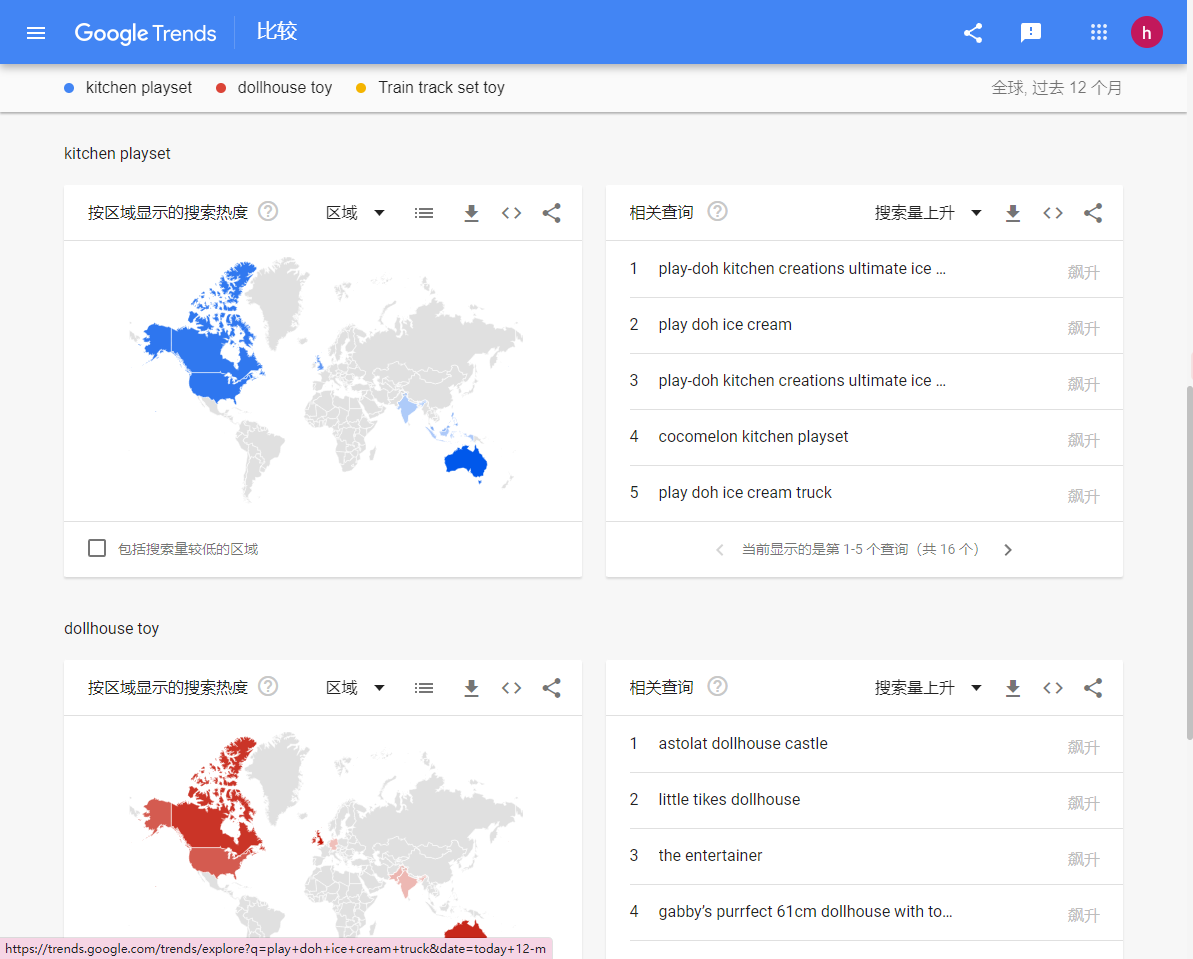This screenshot has width=1193, height=959.
Task: Click the 'kitchen playset' section heading
Action: (117, 154)
